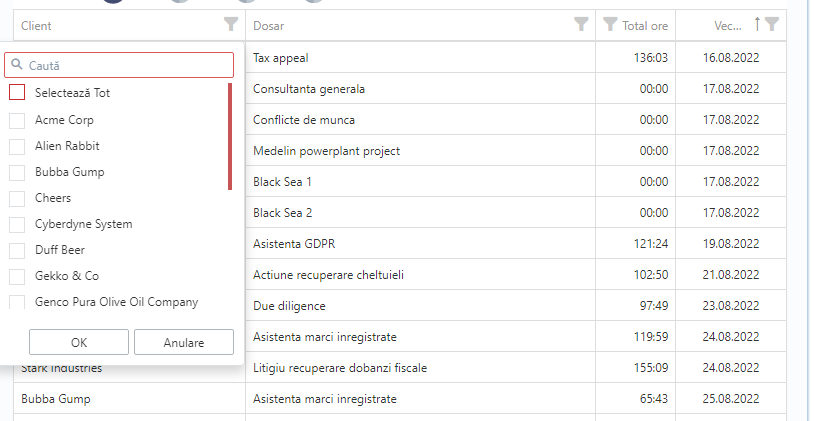Check the Acme Corp checkbox
Image resolution: width=814 pixels, height=421 pixels.
tap(17, 120)
